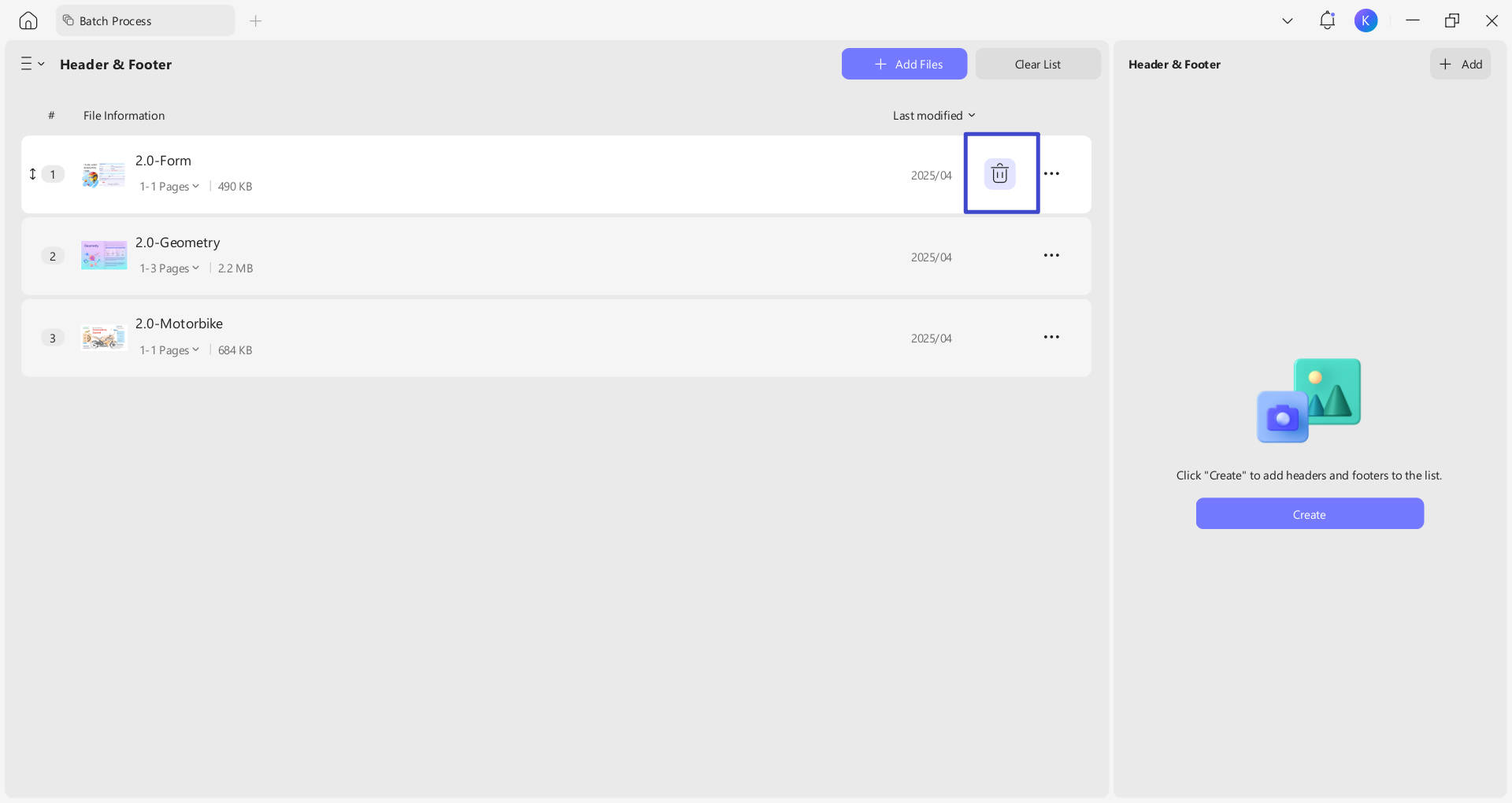
Task: Click the 2025/04 date of 2.0-Geometry
Action: coord(932,257)
